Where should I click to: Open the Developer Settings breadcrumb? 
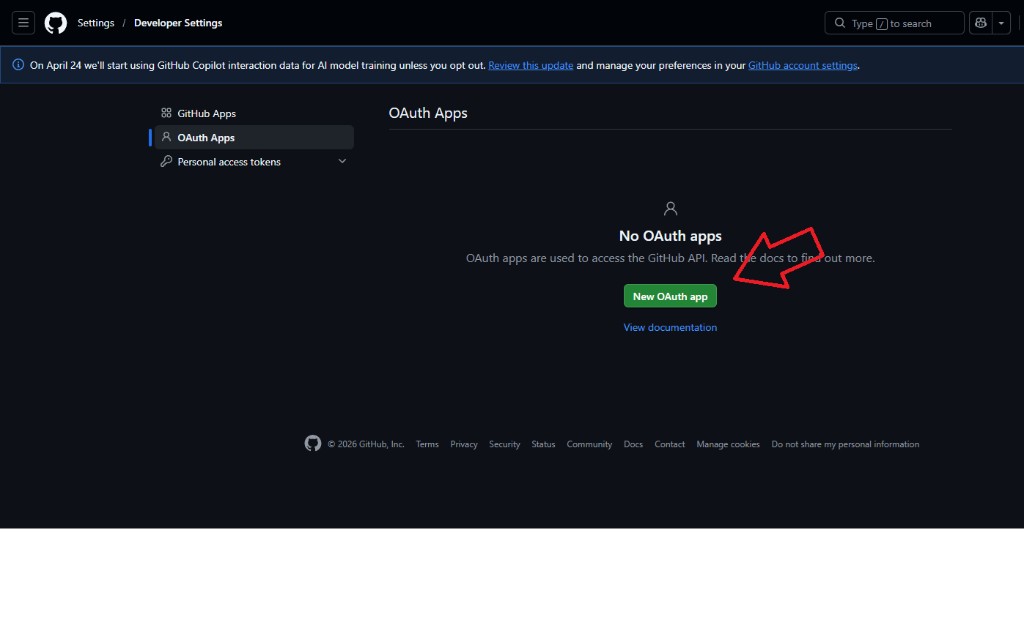click(x=178, y=23)
